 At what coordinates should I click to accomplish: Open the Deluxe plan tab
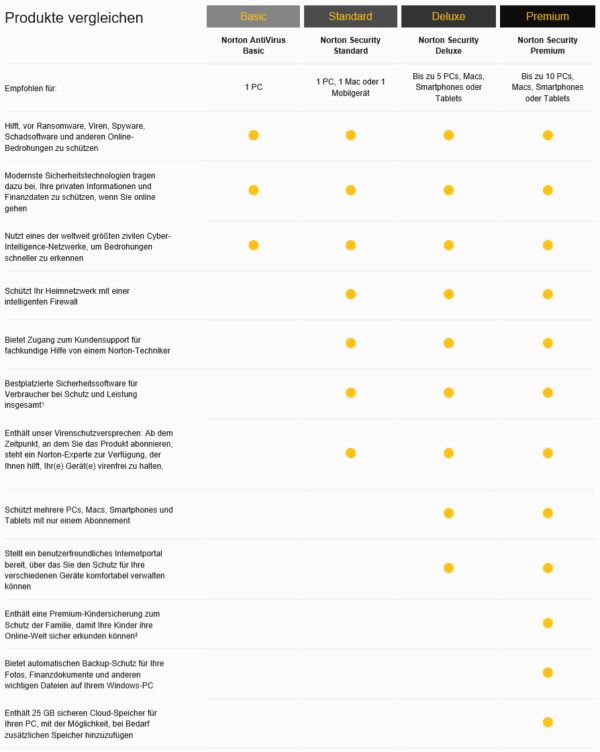tap(447, 16)
